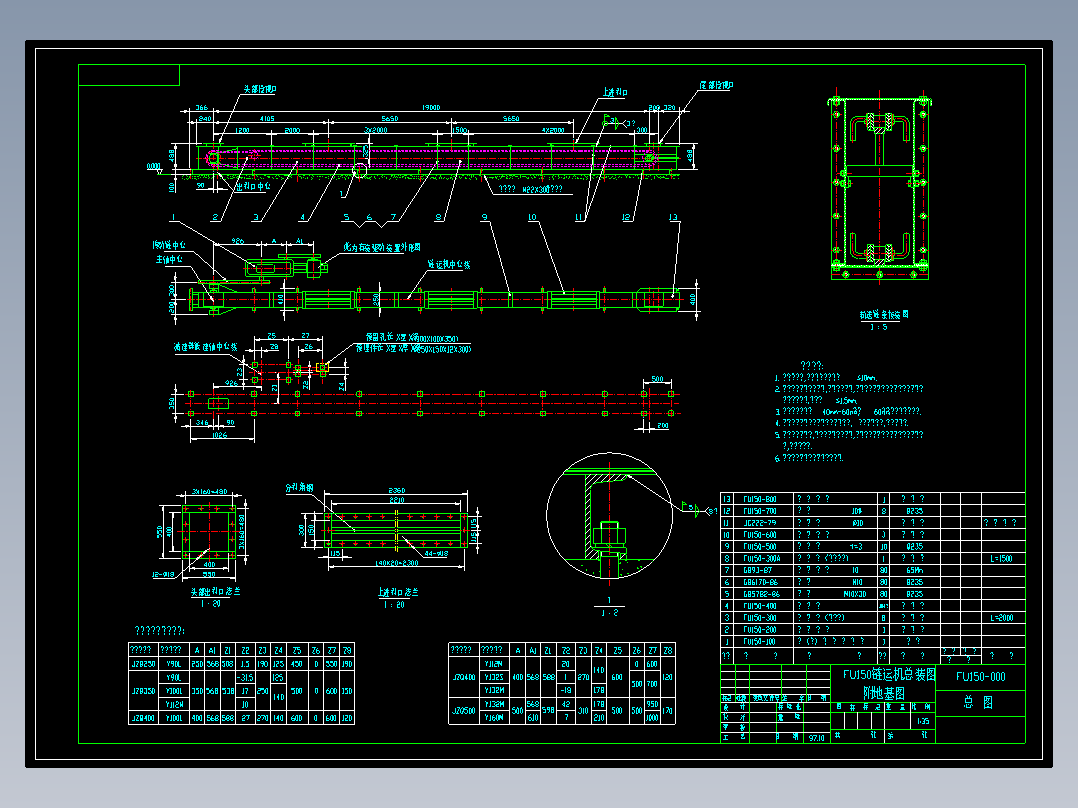1078x808 pixels.
Task: Select the L=1500 remark in parts list
Action: tap(1001, 558)
